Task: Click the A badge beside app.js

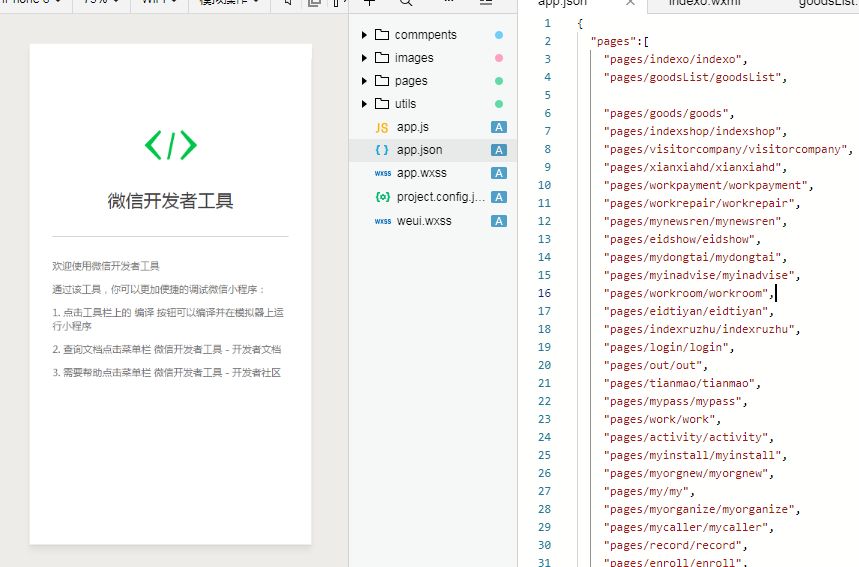Action: [x=499, y=127]
